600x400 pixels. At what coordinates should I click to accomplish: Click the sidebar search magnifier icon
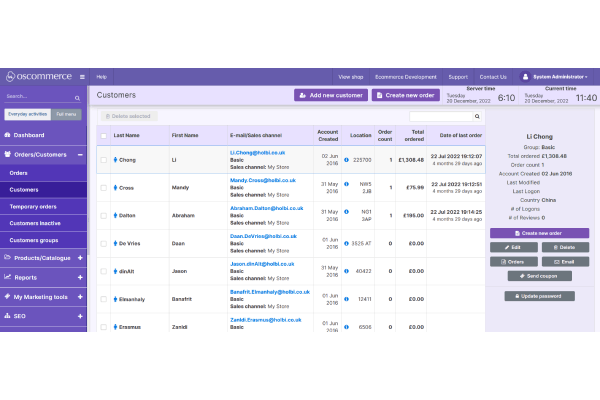(77, 98)
